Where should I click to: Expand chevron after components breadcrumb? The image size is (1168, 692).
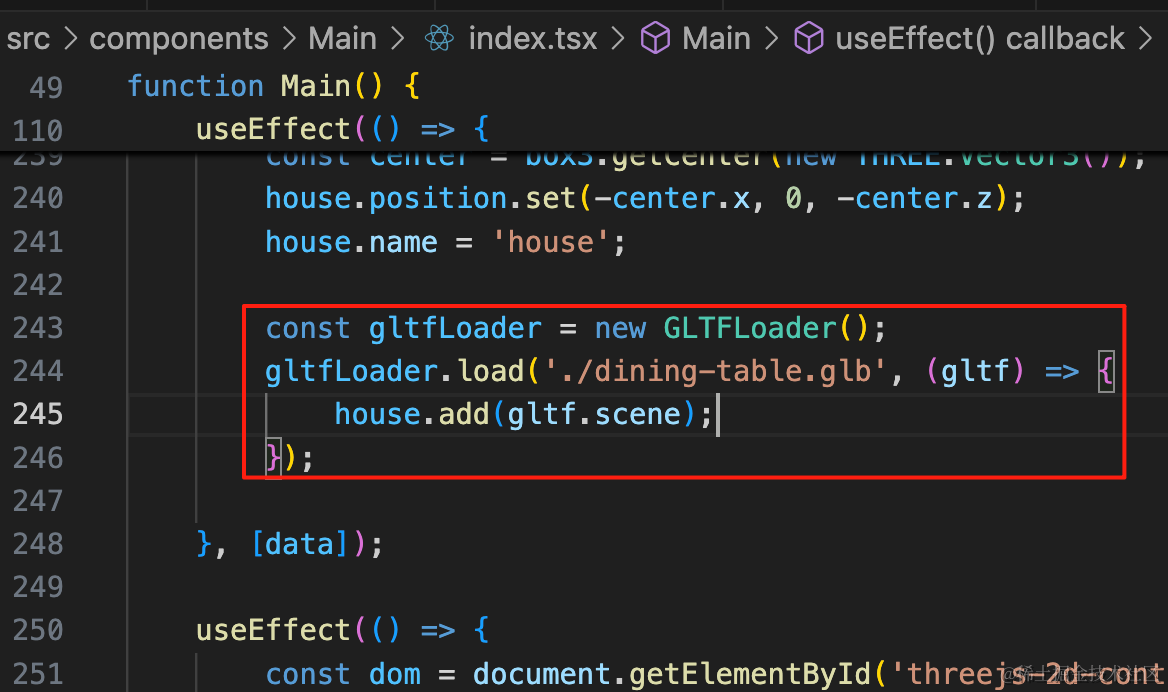click(x=289, y=39)
